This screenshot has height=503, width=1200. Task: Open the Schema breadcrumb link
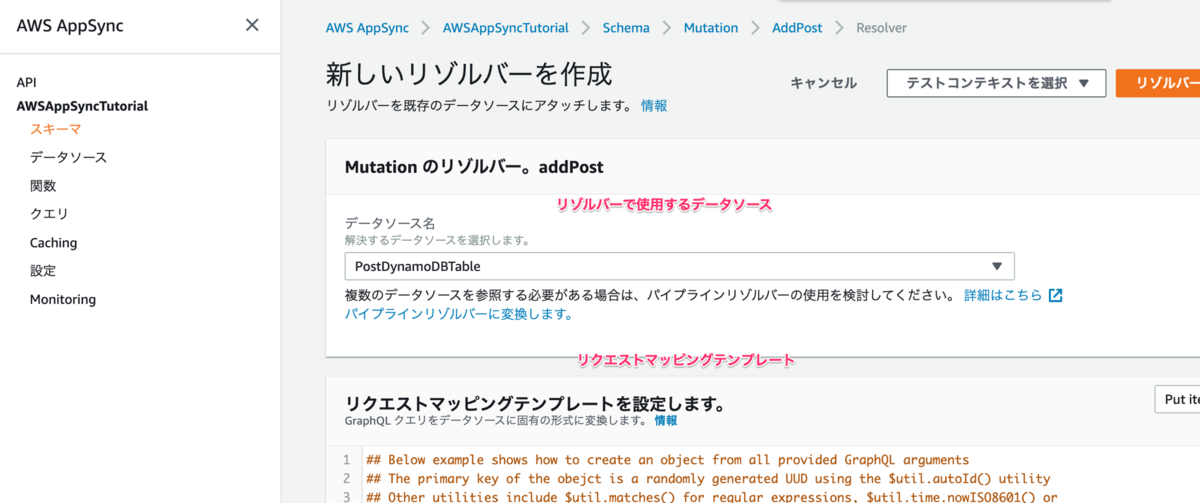[x=626, y=28]
